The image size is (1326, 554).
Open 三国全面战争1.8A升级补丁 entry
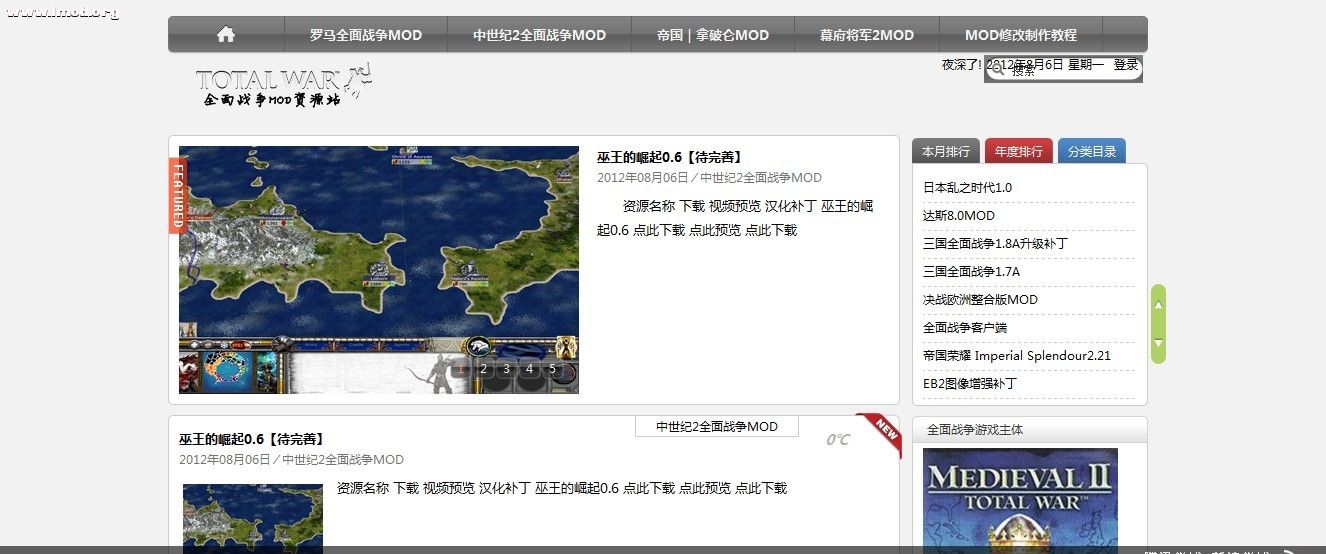click(x=996, y=243)
